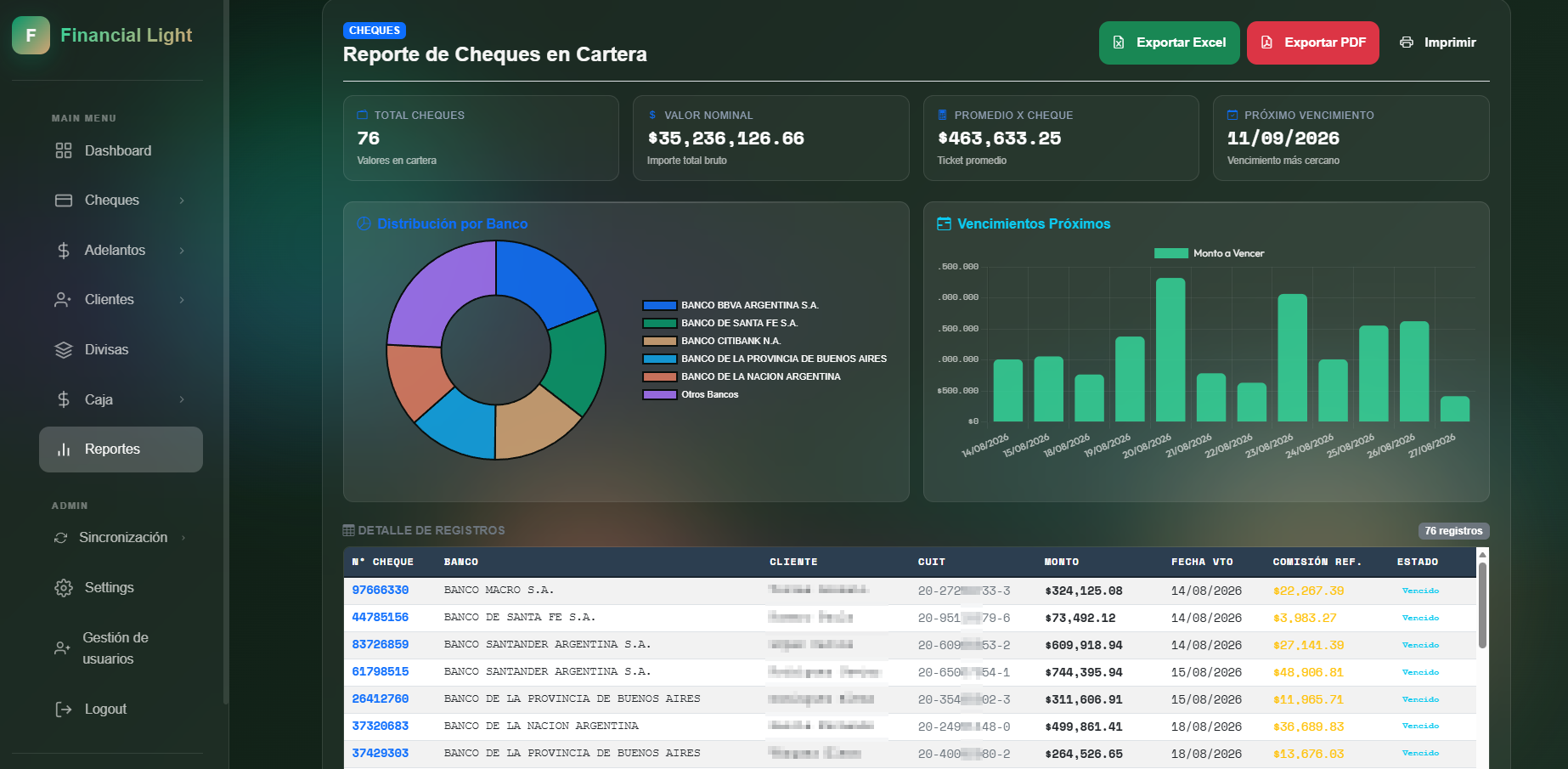This screenshot has width=1568, height=769.
Task: Click the Próximo Vencimiento calendar icon
Action: pos(1232,115)
